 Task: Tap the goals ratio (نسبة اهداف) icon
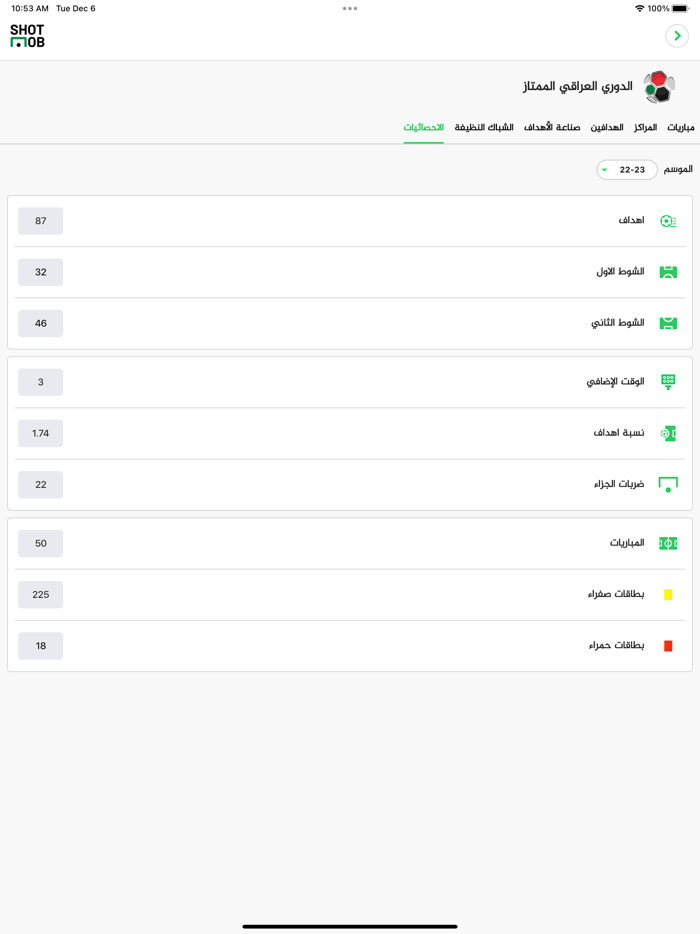tap(668, 433)
